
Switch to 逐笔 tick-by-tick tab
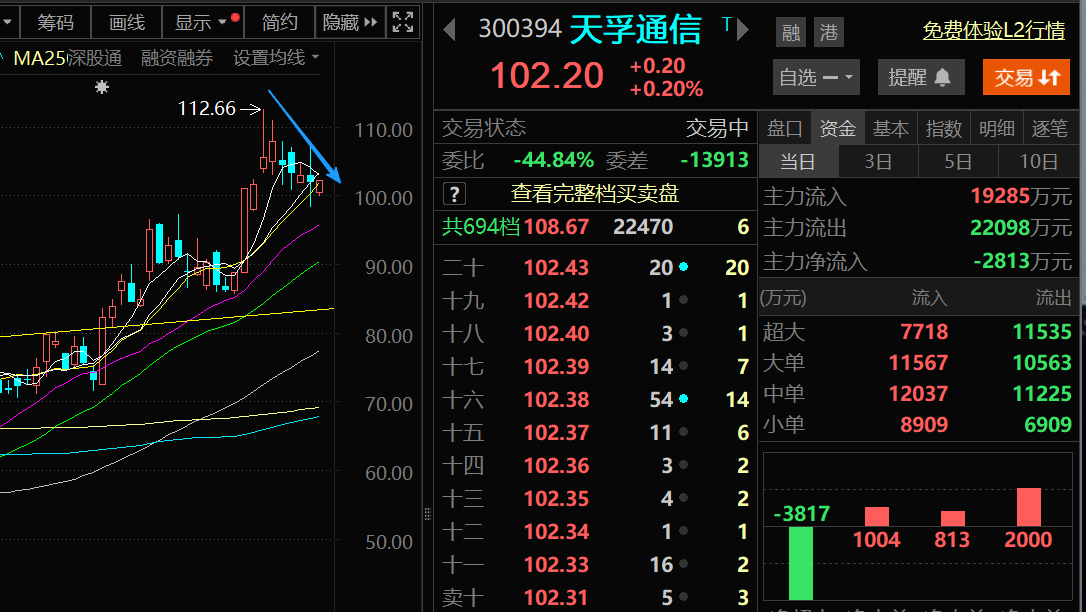(x=1049, y=128)
